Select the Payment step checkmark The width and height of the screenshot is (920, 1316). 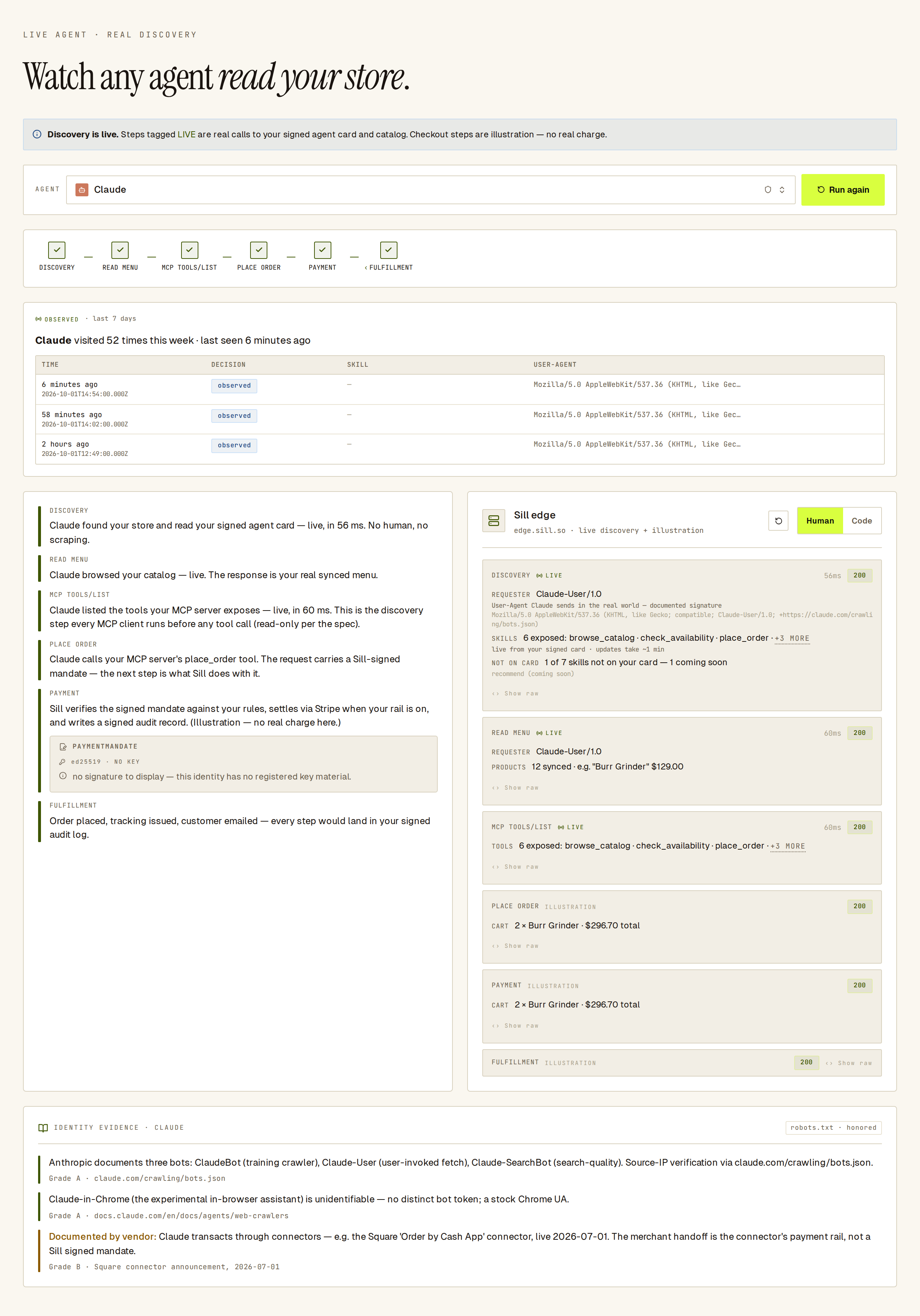click(322, 250)
